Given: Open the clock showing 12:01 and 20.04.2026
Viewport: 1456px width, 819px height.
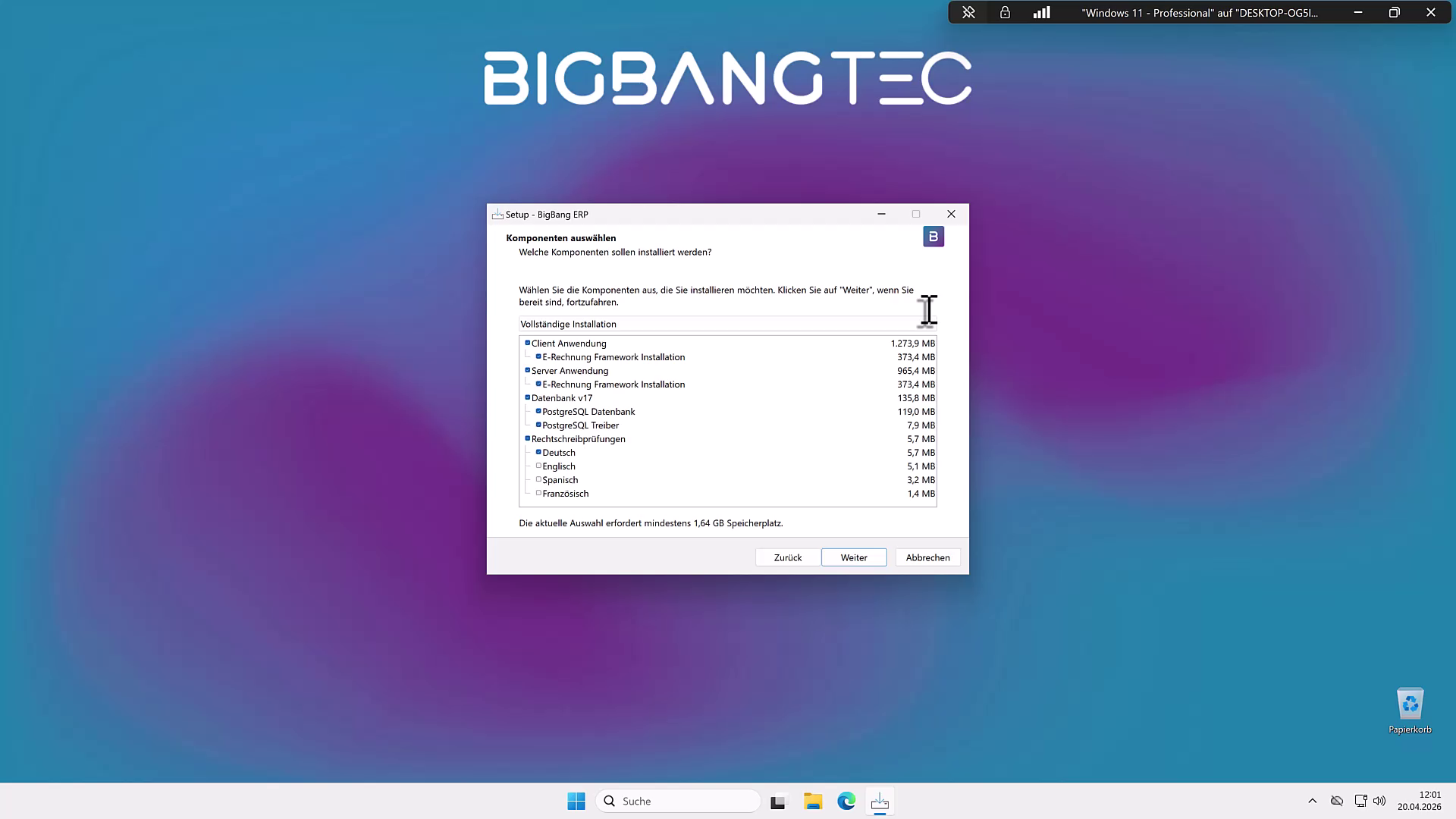Looking at the screenshot, I should (1420, 801).
